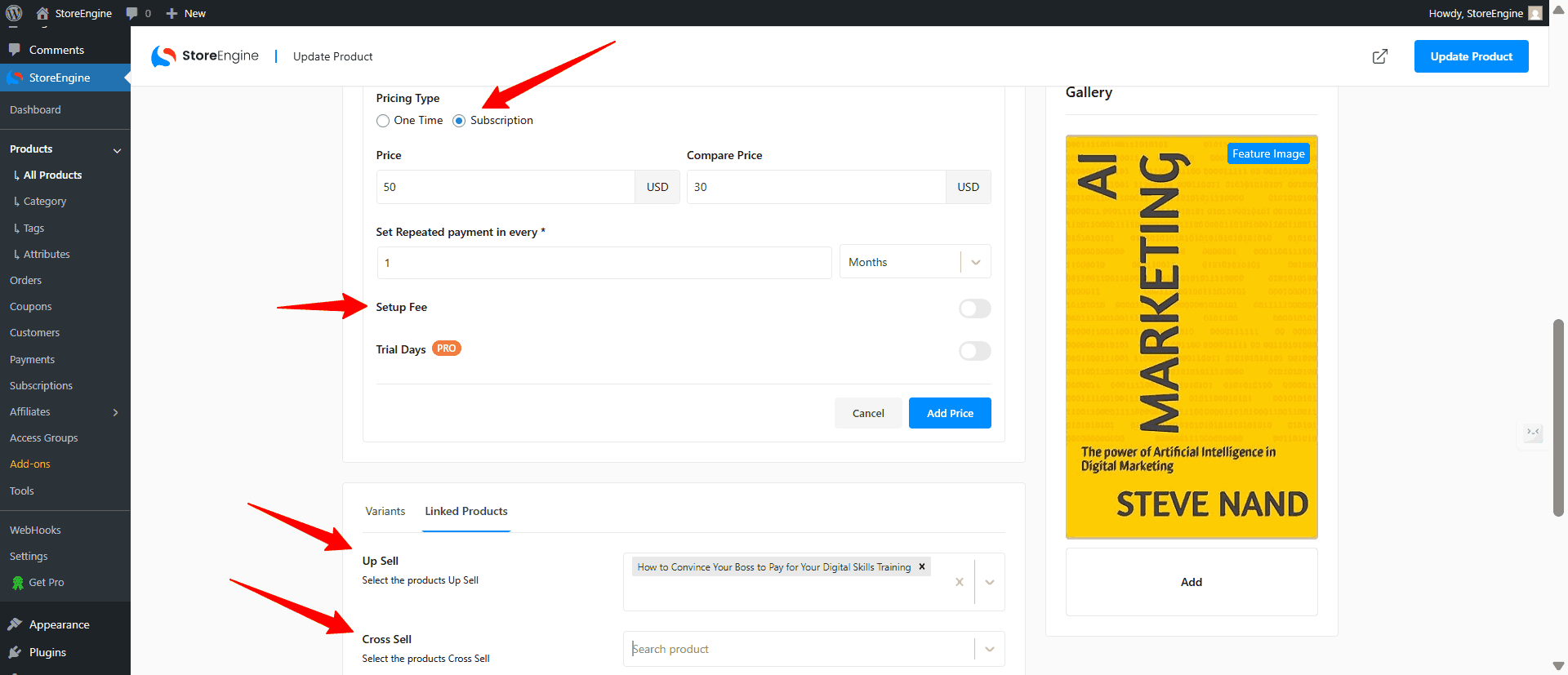Click the Cross Sell search product field
This screenshot has width=1568, height=675.
coord(800,649)
